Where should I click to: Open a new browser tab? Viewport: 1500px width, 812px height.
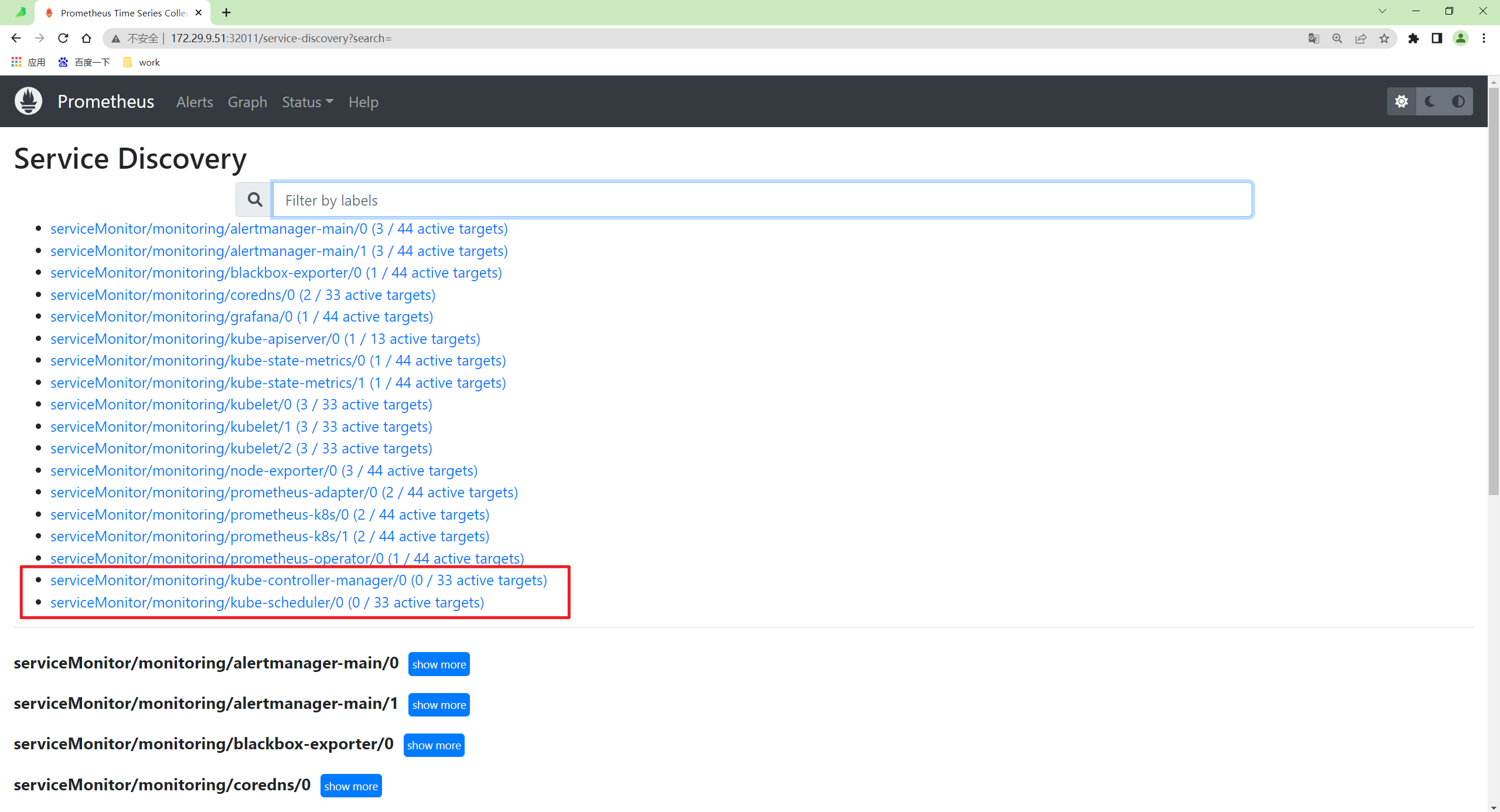click(x=227, y=12)
